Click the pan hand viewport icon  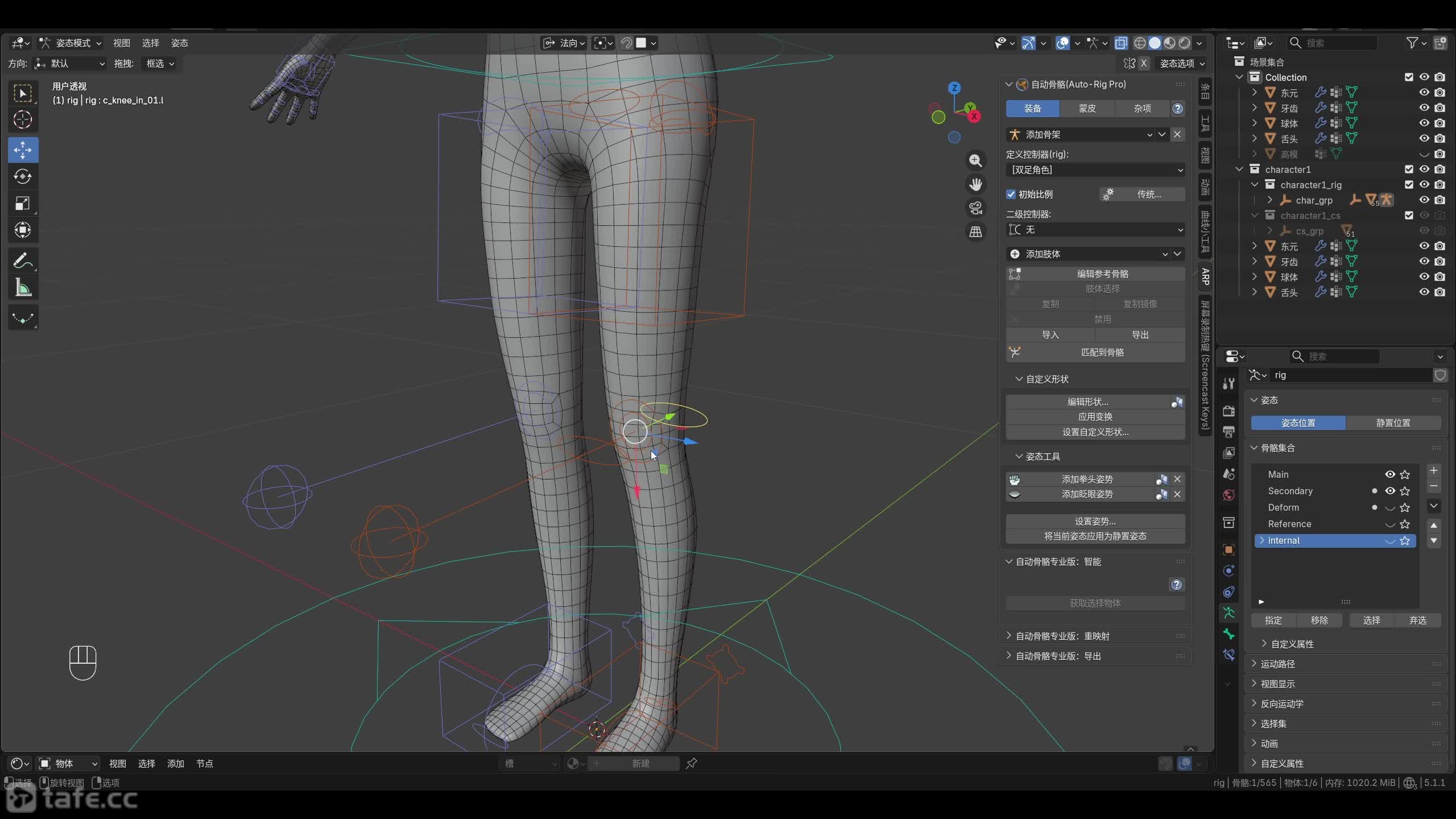point(976,185)
